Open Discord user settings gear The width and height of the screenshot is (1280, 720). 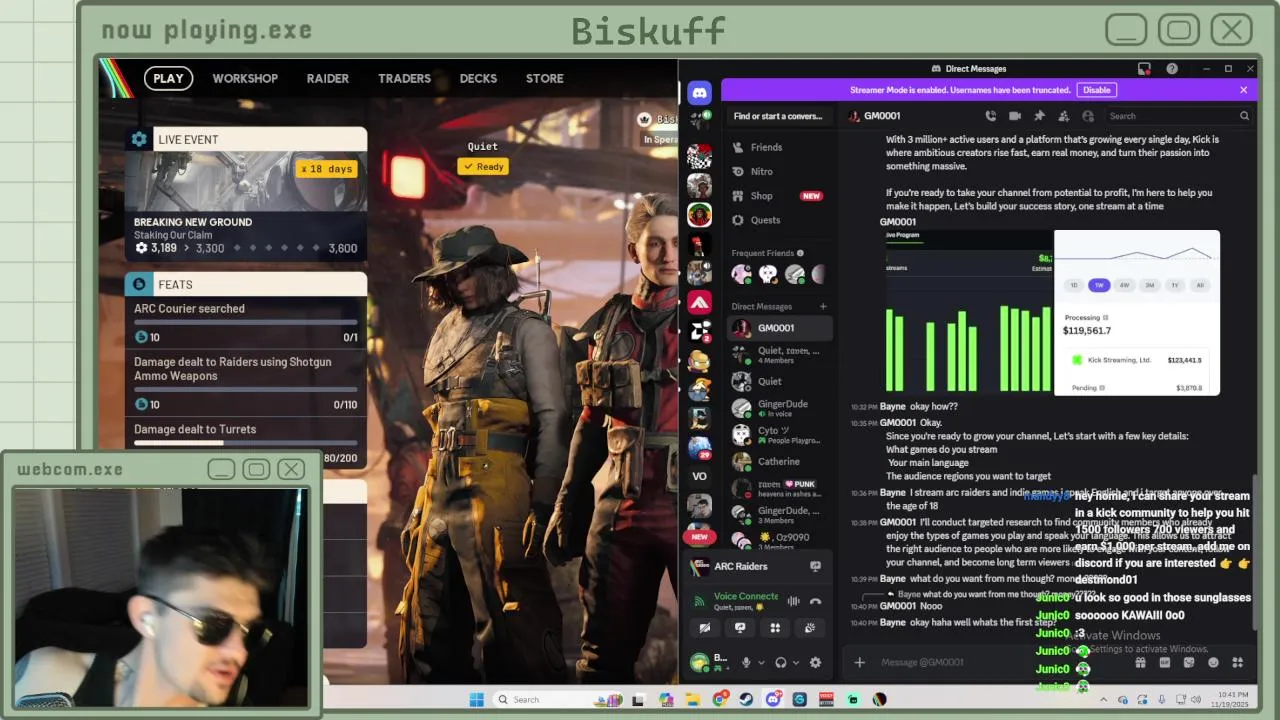(x=815, y=662)
